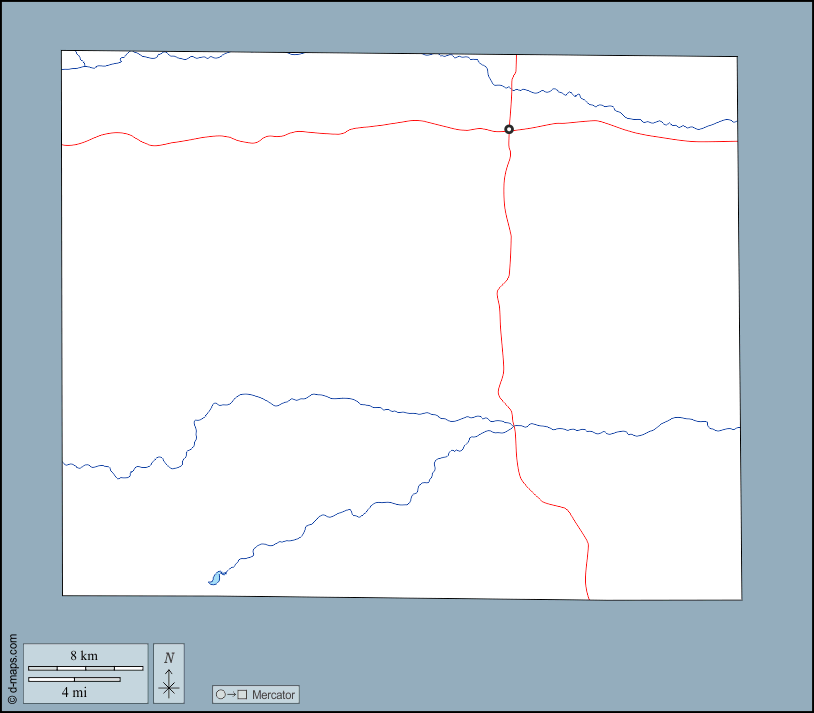The height and width of the screenshot is (713, 814).
Task: Click the southern river at the right map border
Action: point(738,428)
